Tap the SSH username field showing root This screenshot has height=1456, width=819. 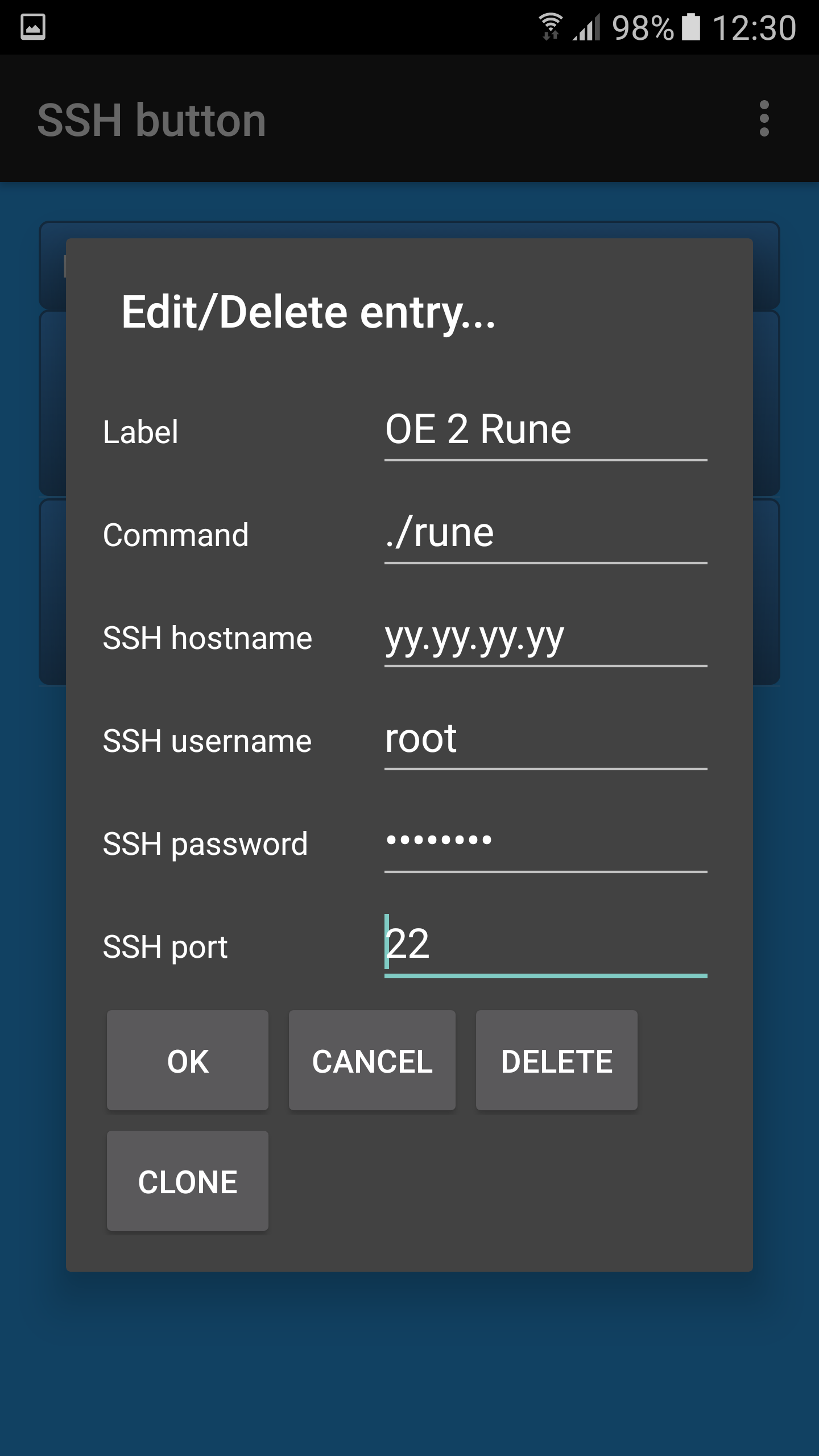pyautogui.click(x=545, y=739)
